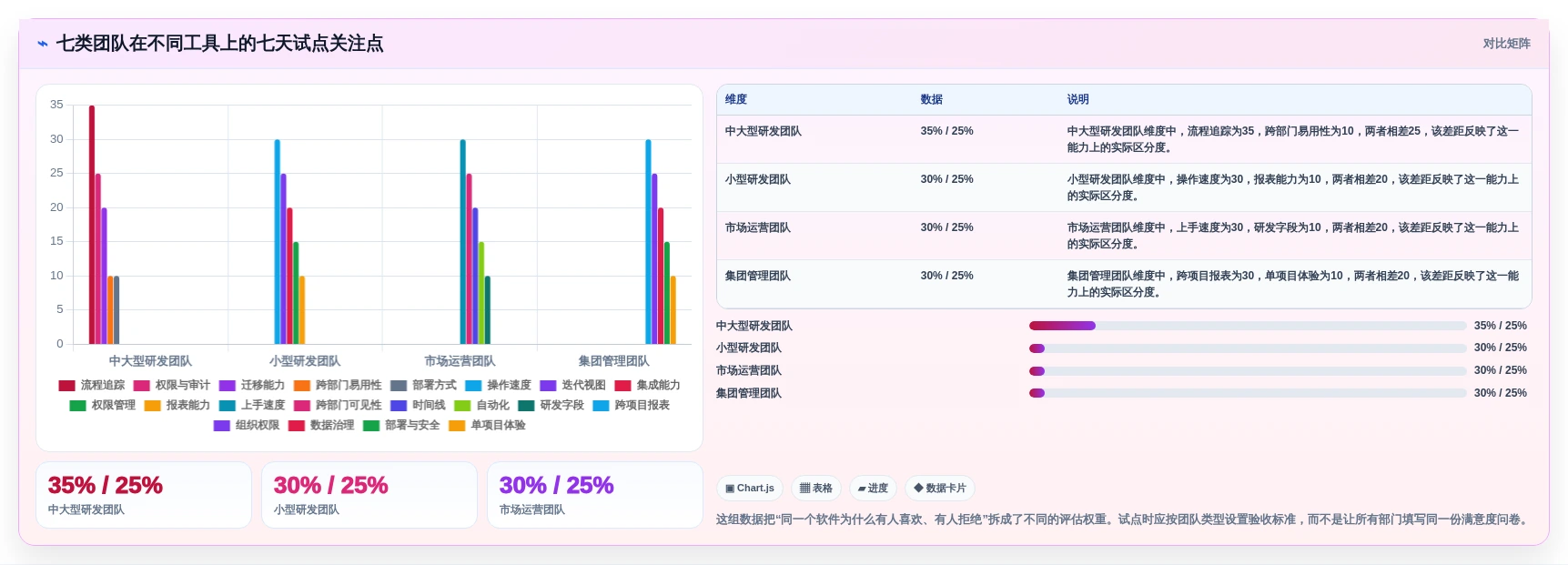Hide the 跨项目报表 legend series
The width and height of the screenshot is (1568, 565).
click(x=631, y=405)
